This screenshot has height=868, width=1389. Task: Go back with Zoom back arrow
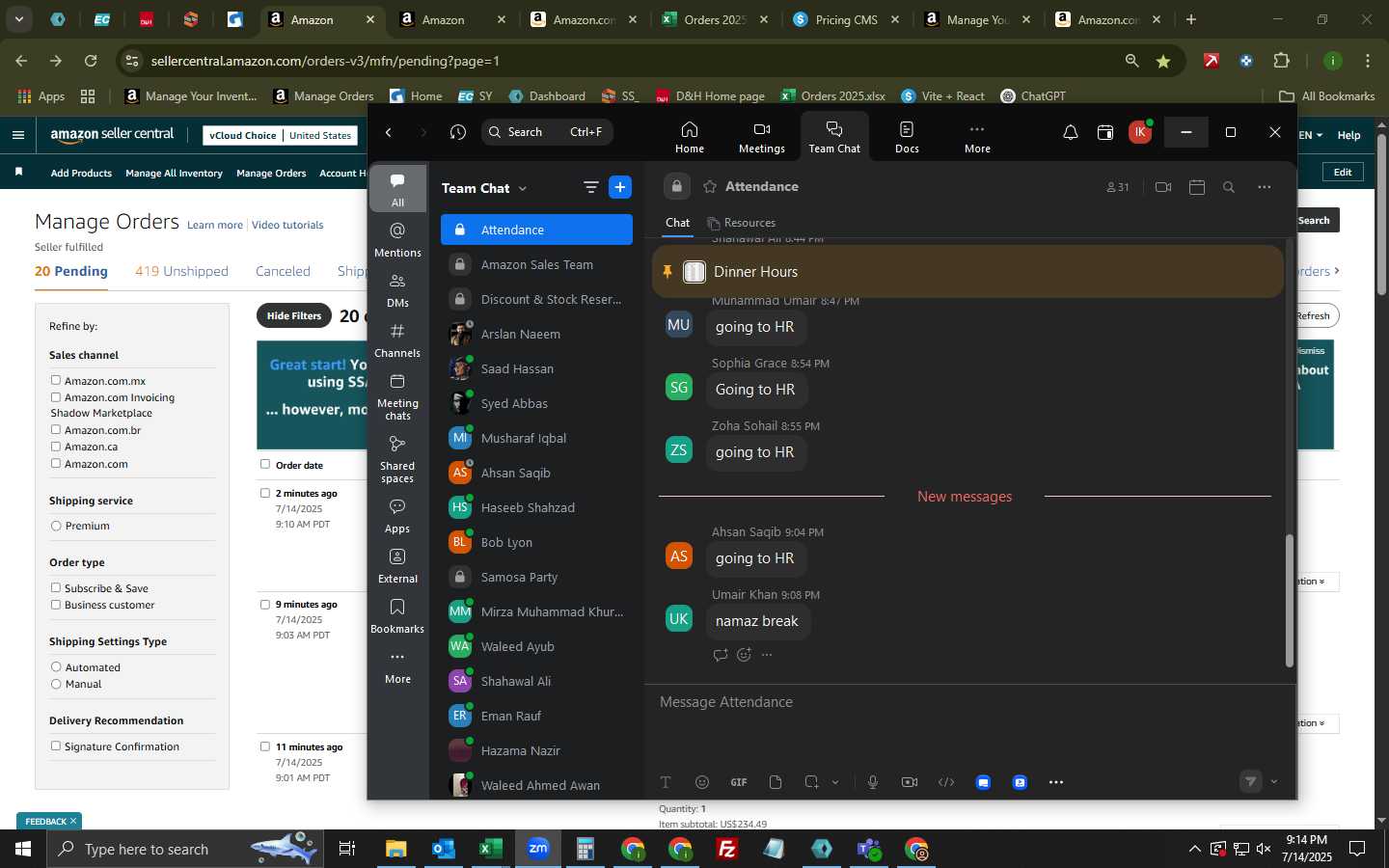[x=389, y=132]
